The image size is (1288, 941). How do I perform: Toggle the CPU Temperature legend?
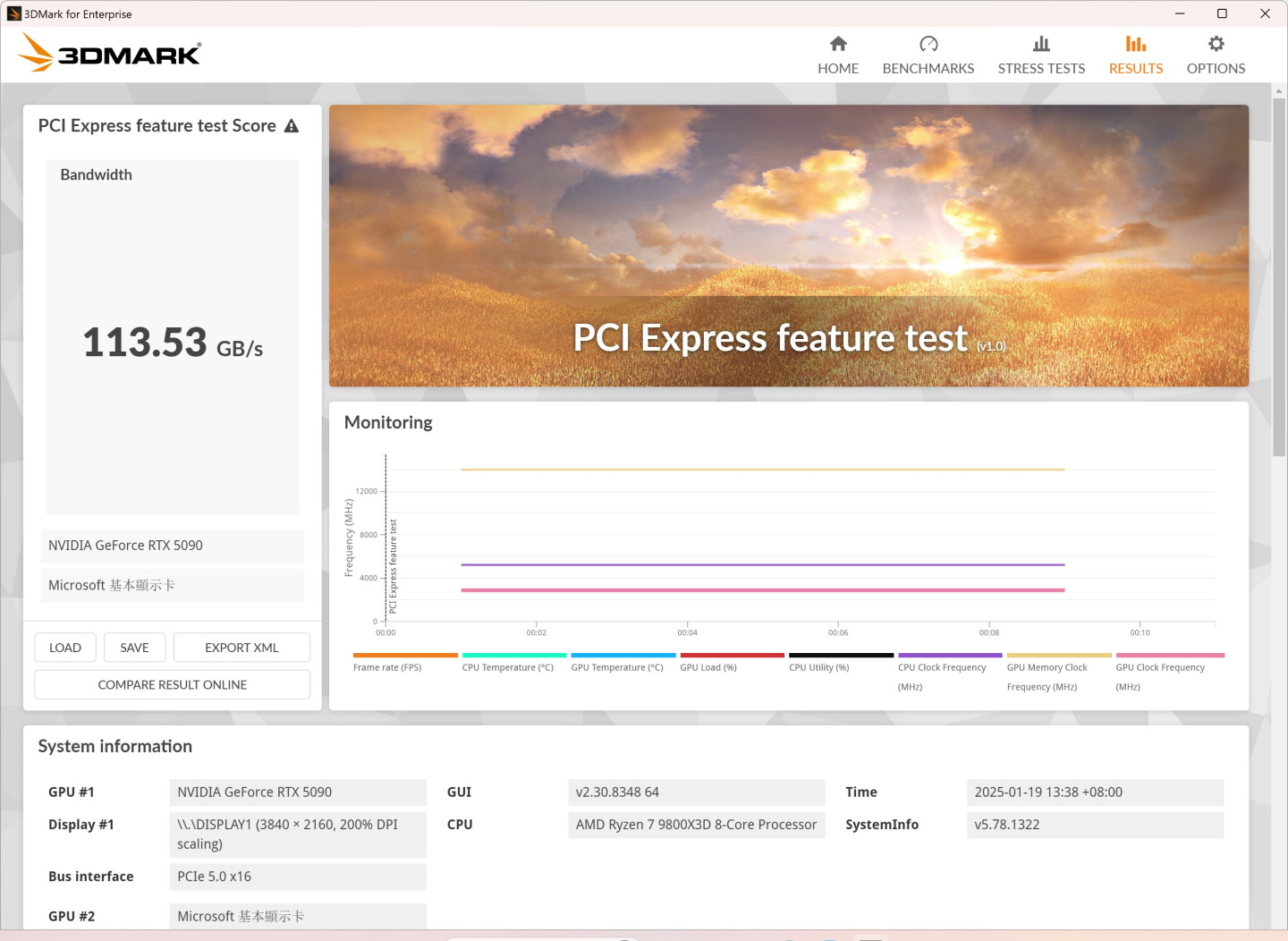[513, 663]
